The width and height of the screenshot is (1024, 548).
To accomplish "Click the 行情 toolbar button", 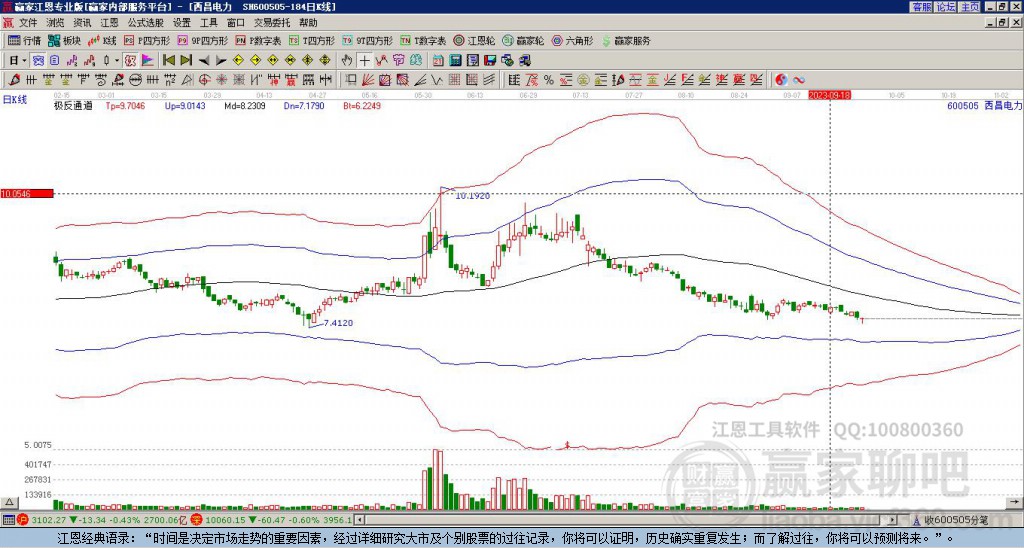I will click(25, 40).
